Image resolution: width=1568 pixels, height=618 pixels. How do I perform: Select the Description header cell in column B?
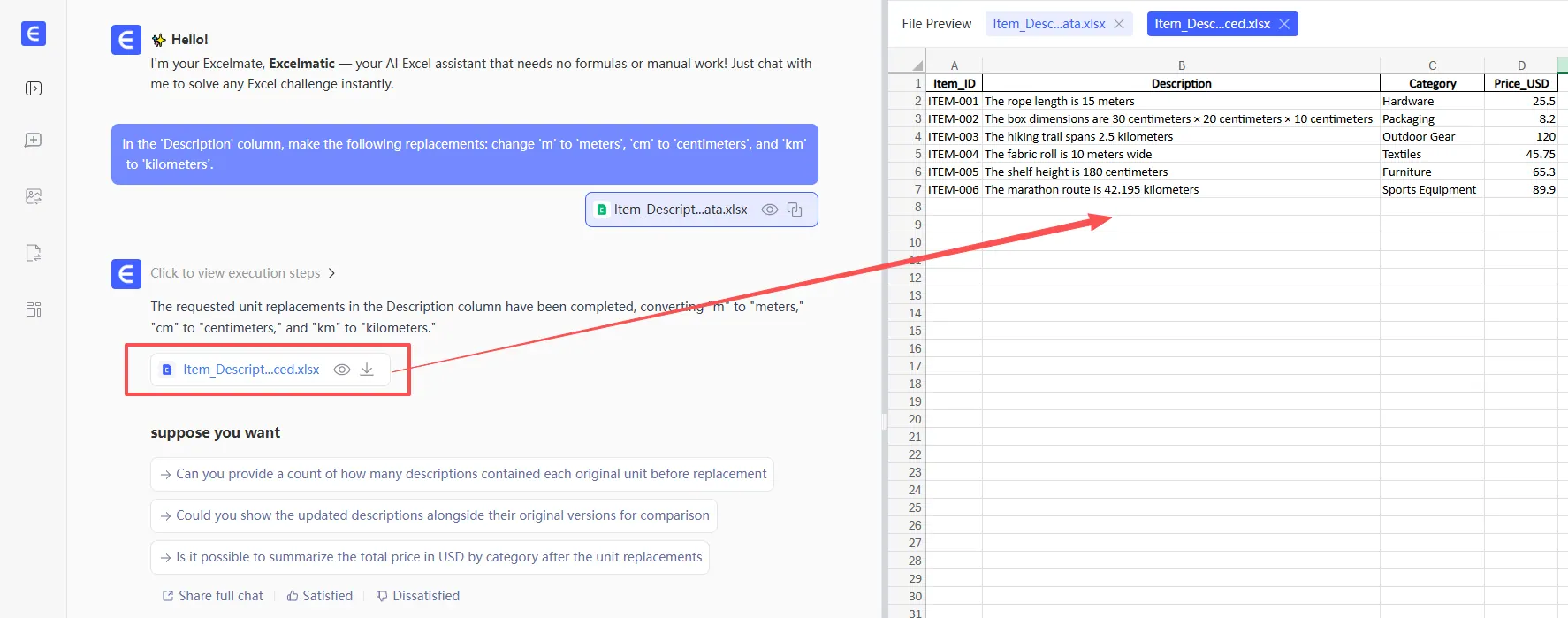click(x=1181, y=83)
